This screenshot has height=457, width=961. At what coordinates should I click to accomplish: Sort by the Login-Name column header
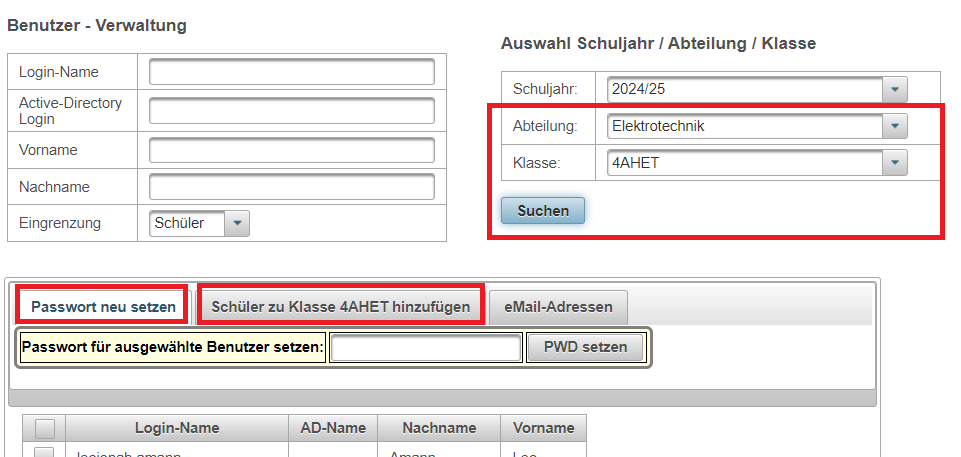177,428
